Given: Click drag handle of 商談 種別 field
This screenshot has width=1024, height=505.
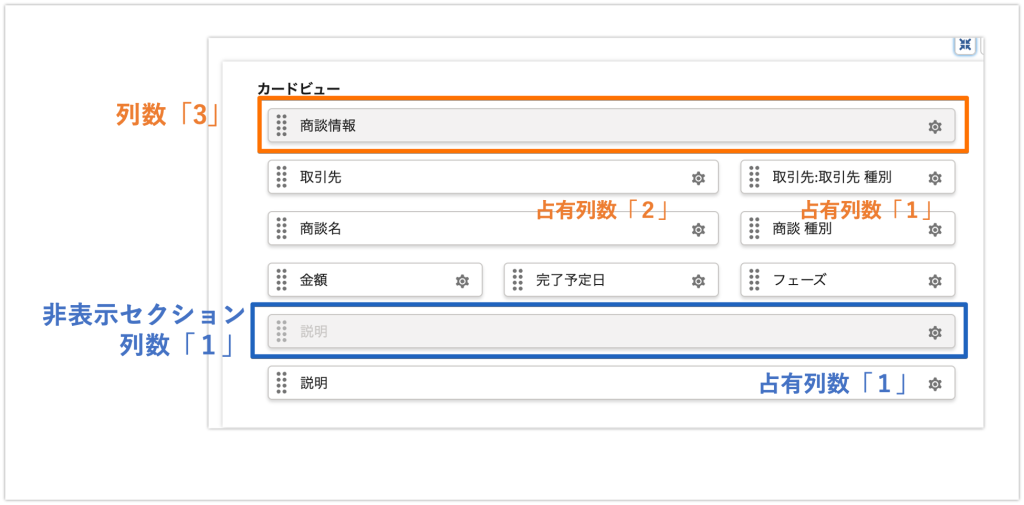Looking at the screenshot, I should [754, 229].
